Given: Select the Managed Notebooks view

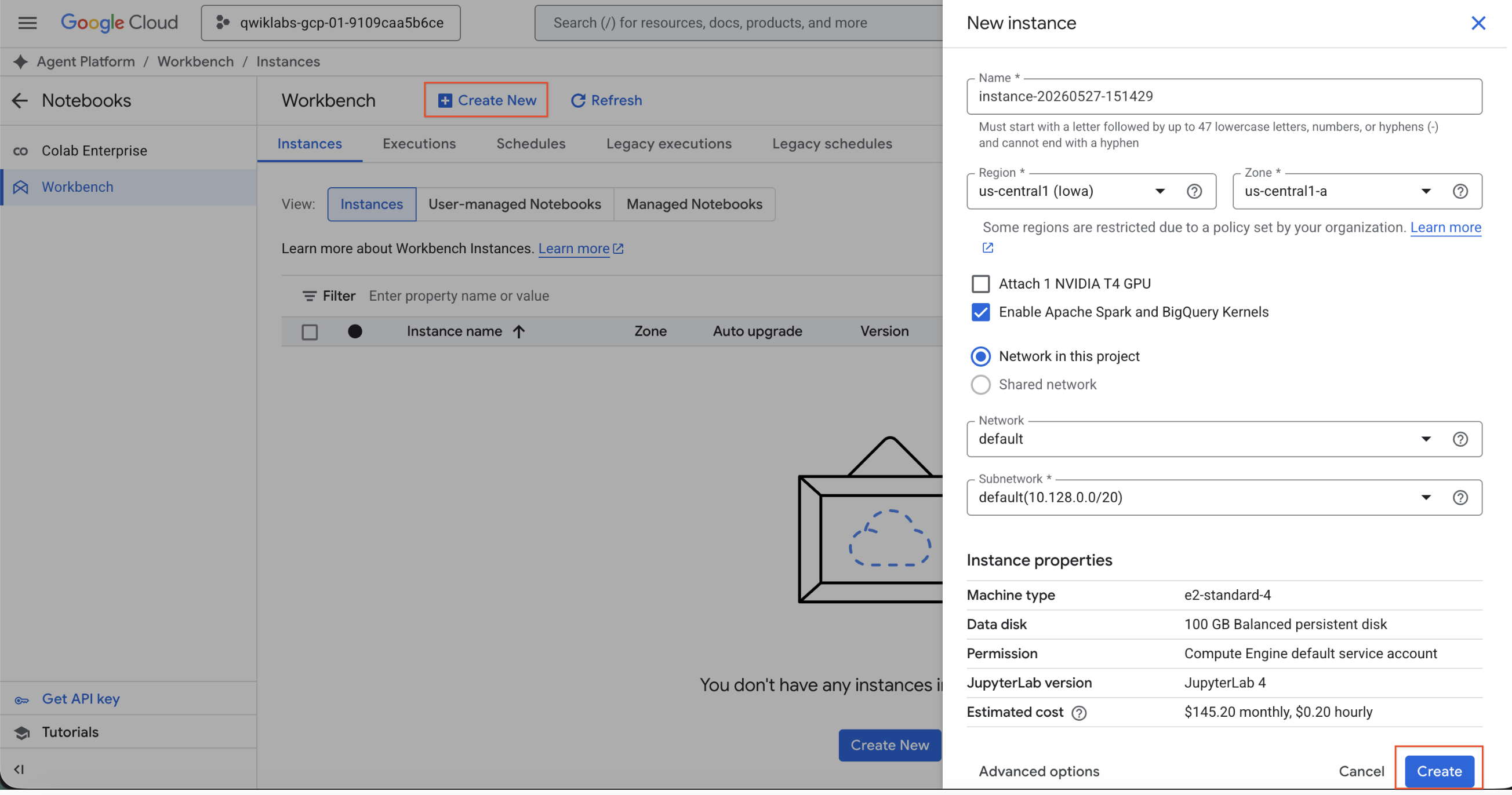Looking at the screenshot, I should (x=695, y=205).
